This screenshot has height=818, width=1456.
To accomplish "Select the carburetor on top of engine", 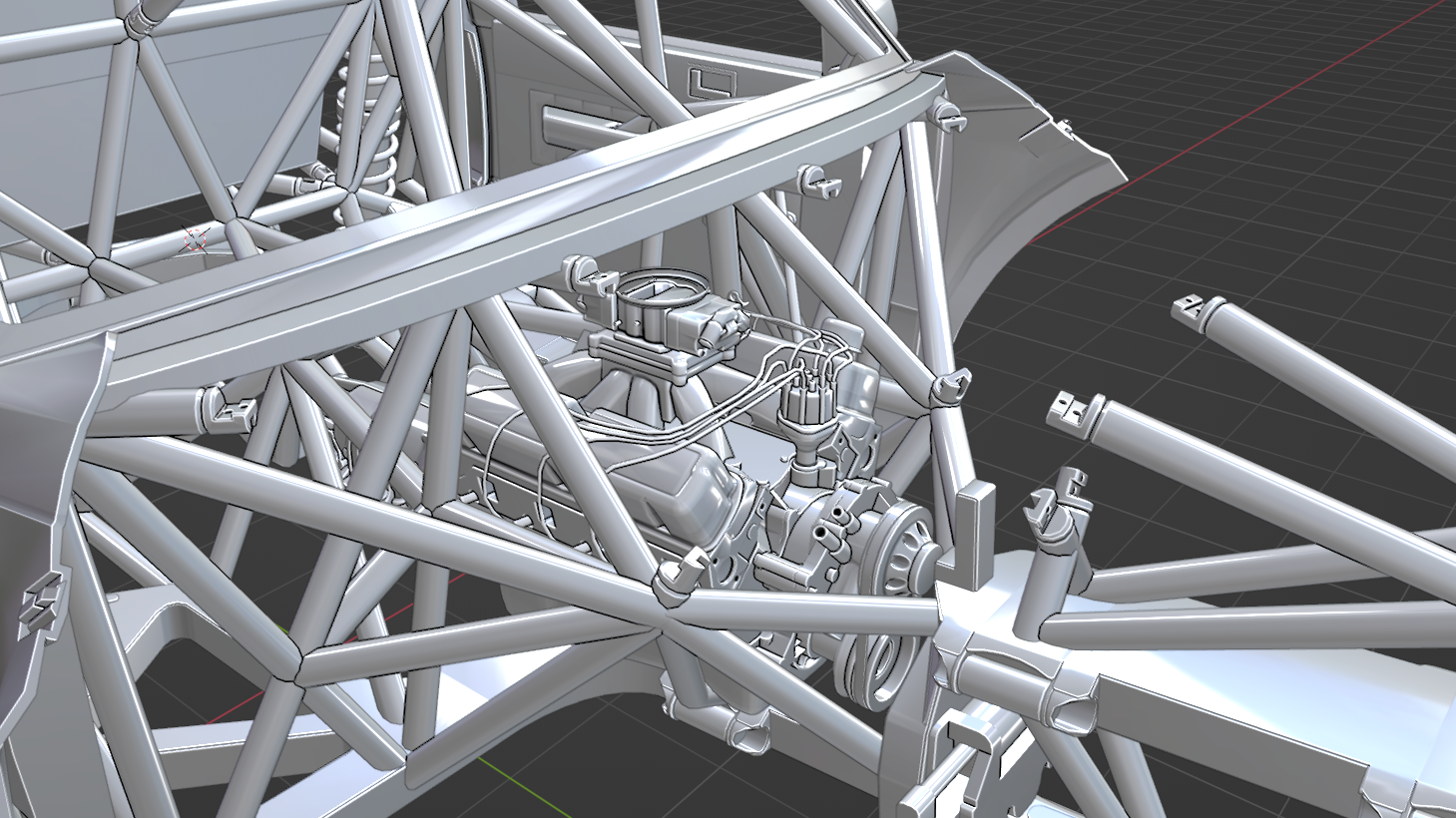I will coord(671,312).
